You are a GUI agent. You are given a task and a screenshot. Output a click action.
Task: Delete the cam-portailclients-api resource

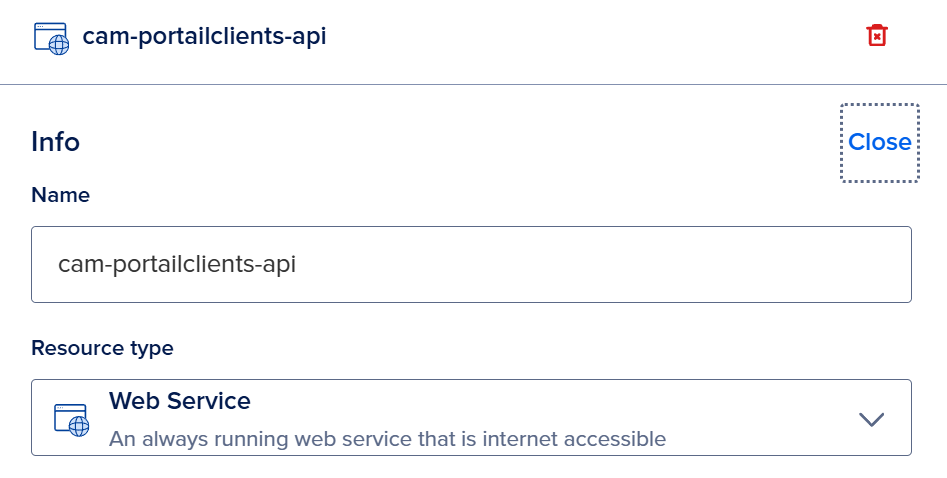877,36
